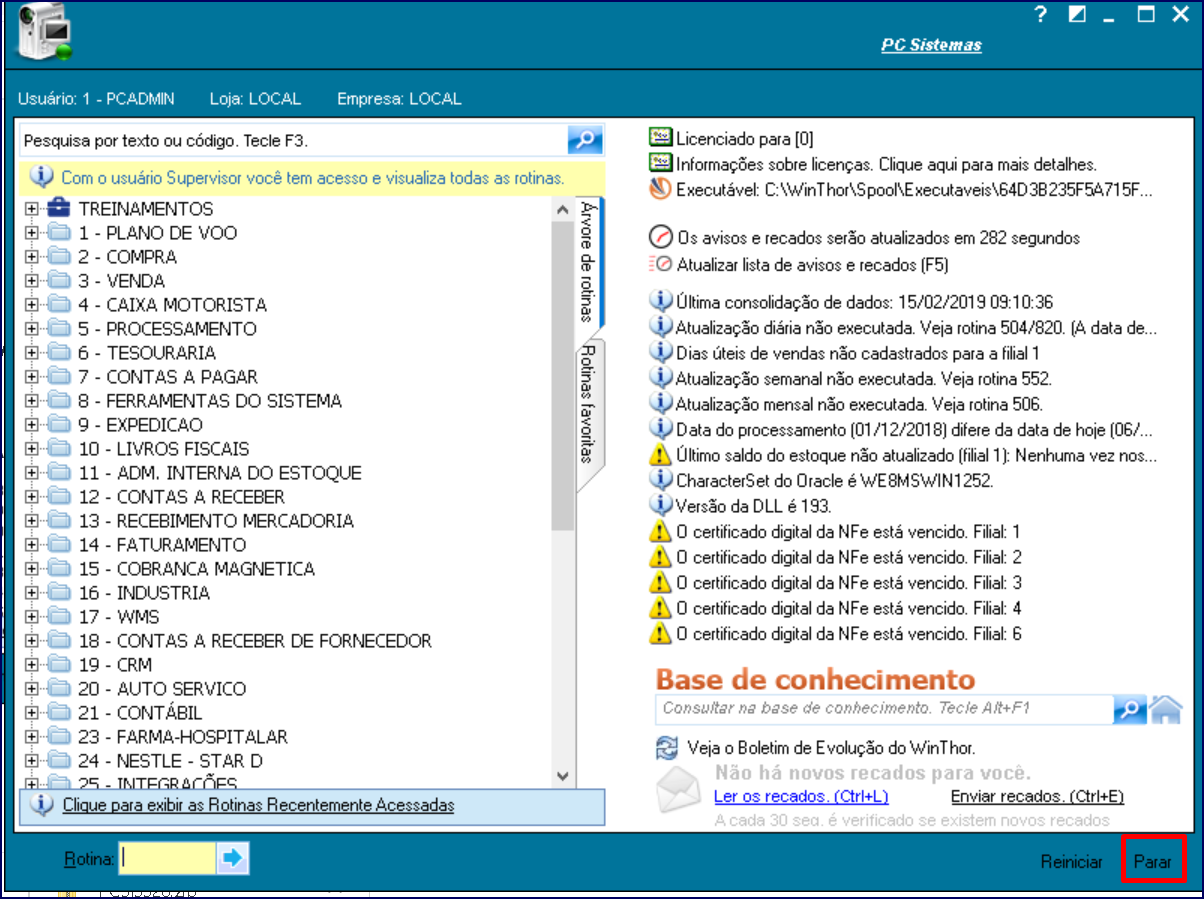Image resolution: width=1204 pixels, height=899 pixels.
Task: Click the refresh icon for Atualizar lista de avisos
Action: pyautogui.click(x=660, y=265)
